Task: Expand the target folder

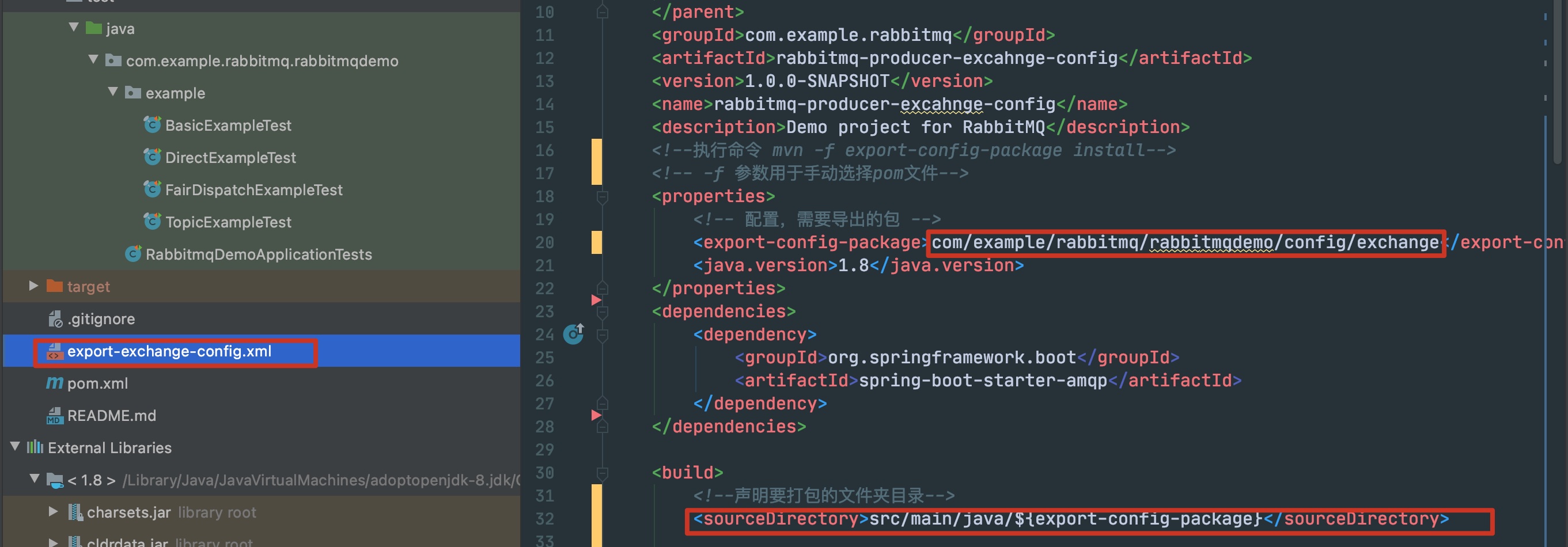Action: [x=34, y=286]
